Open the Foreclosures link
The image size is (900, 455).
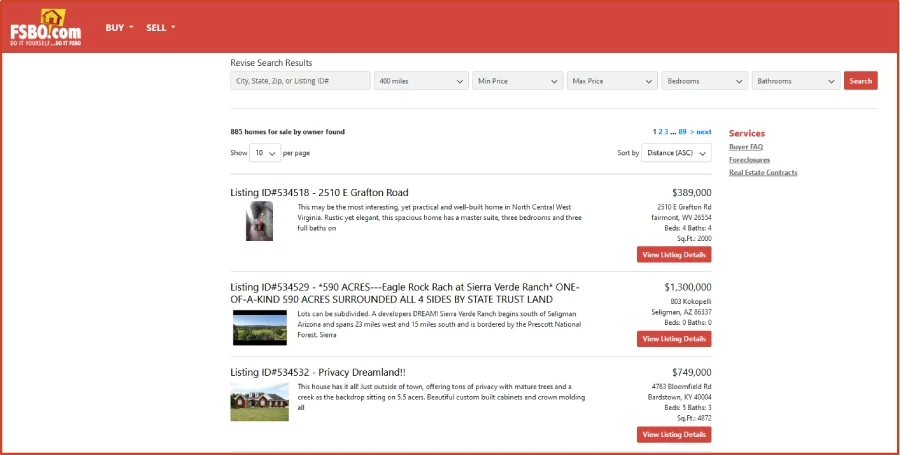pos(749,160)
